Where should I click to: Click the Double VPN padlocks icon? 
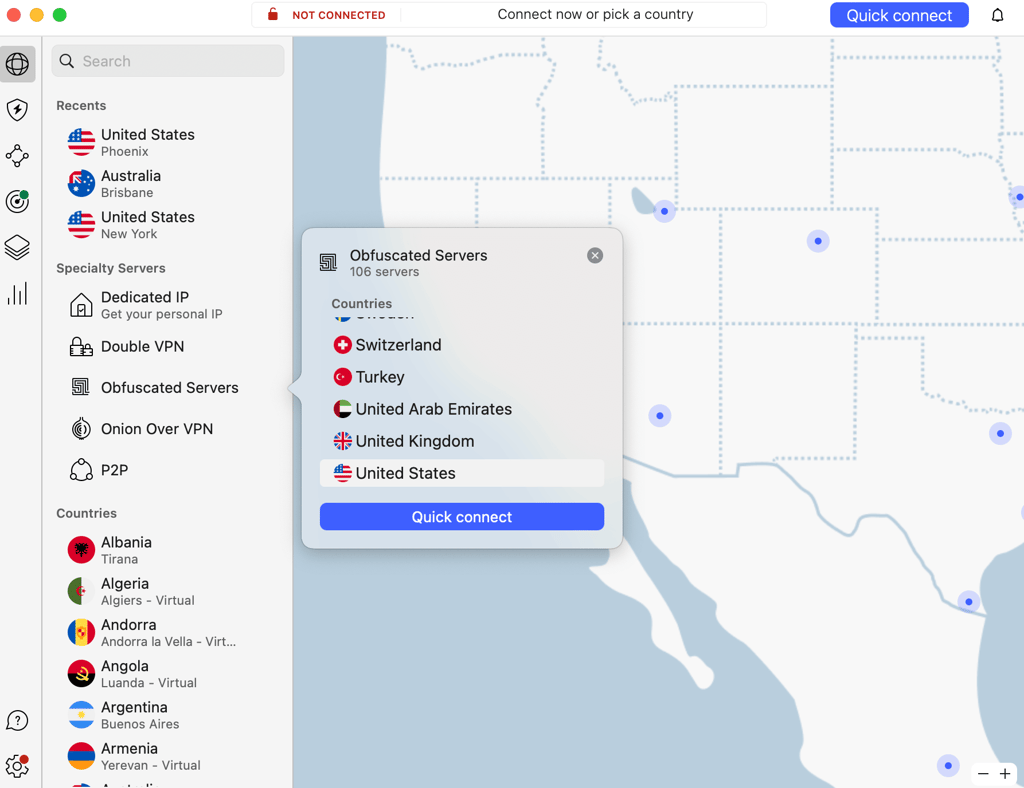[x=81, y=346]
